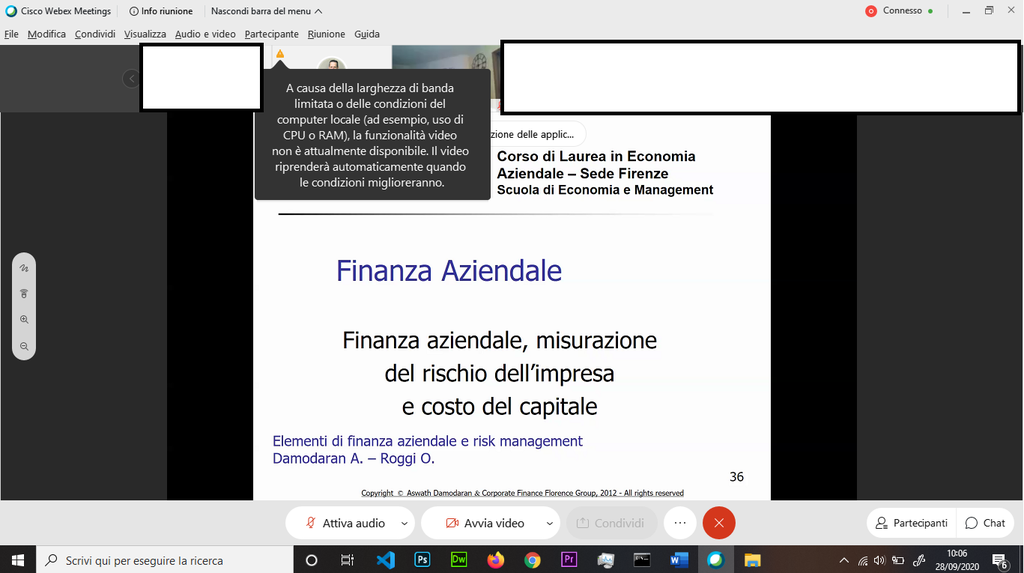
Task: Open Visual Studio Code from taskbar
Action: (x=385, y=560)
